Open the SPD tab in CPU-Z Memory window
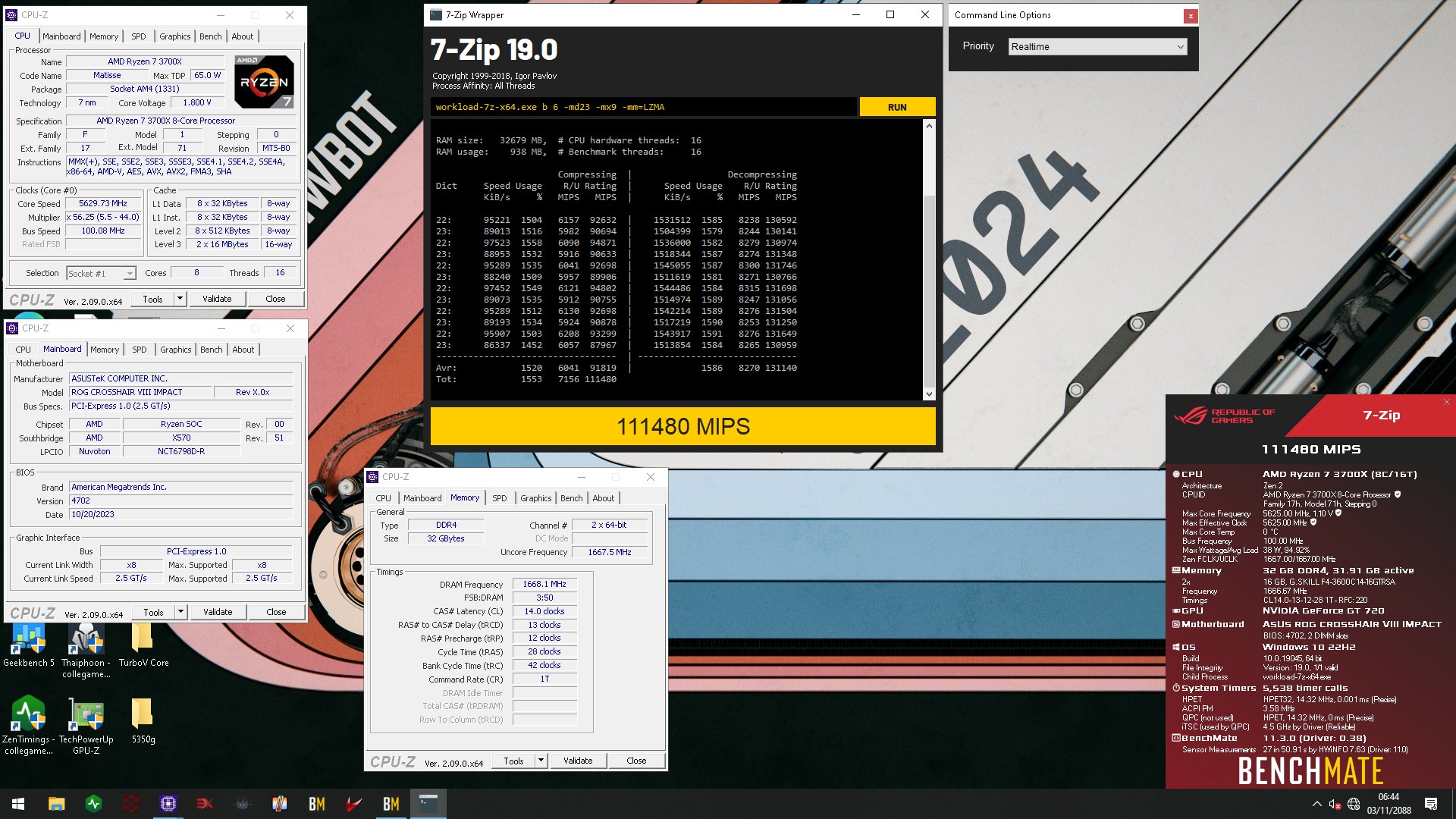 pyautogui.click(x=500, y=498)
